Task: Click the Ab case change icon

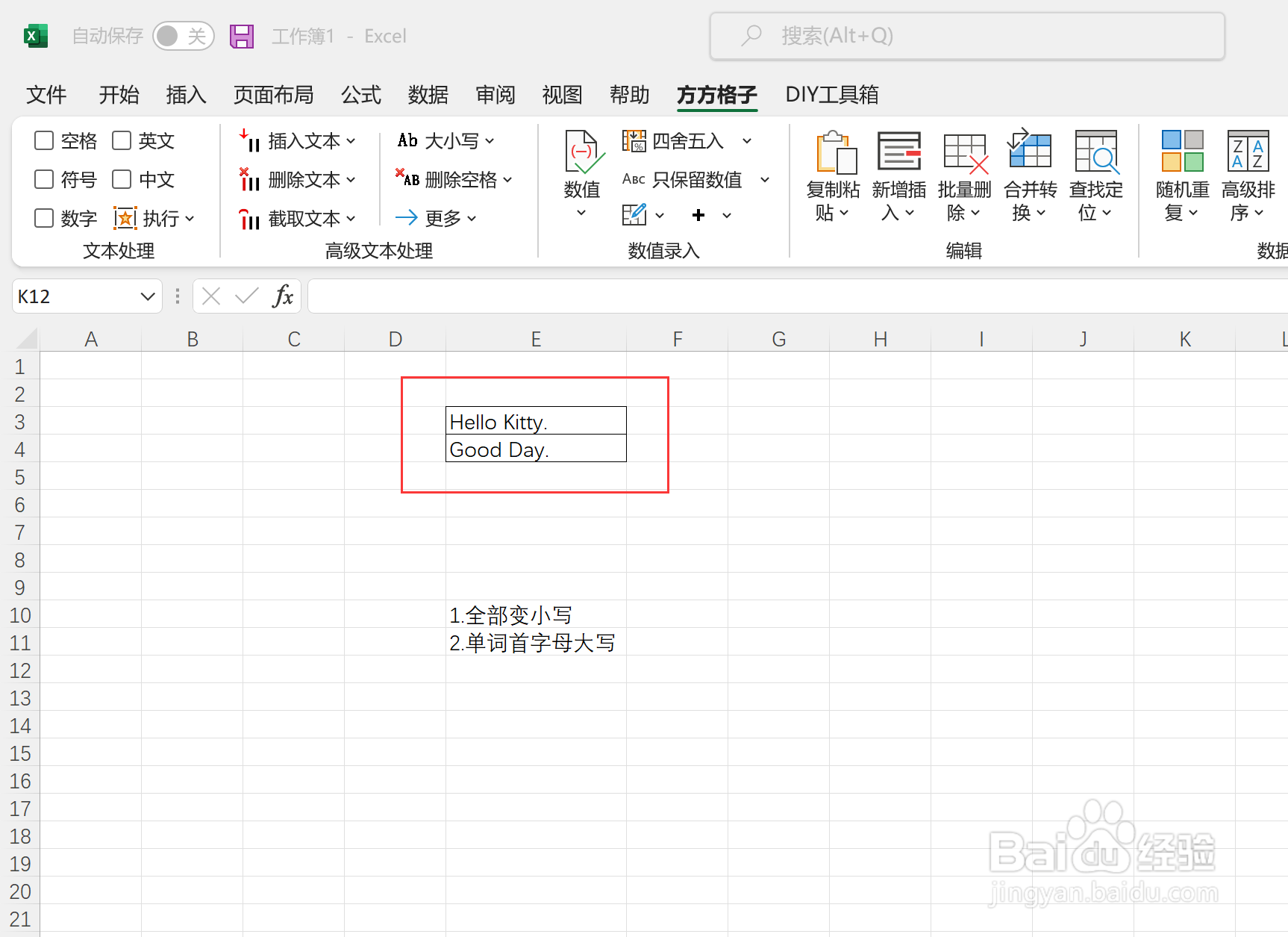Action: tap(407, 140)
